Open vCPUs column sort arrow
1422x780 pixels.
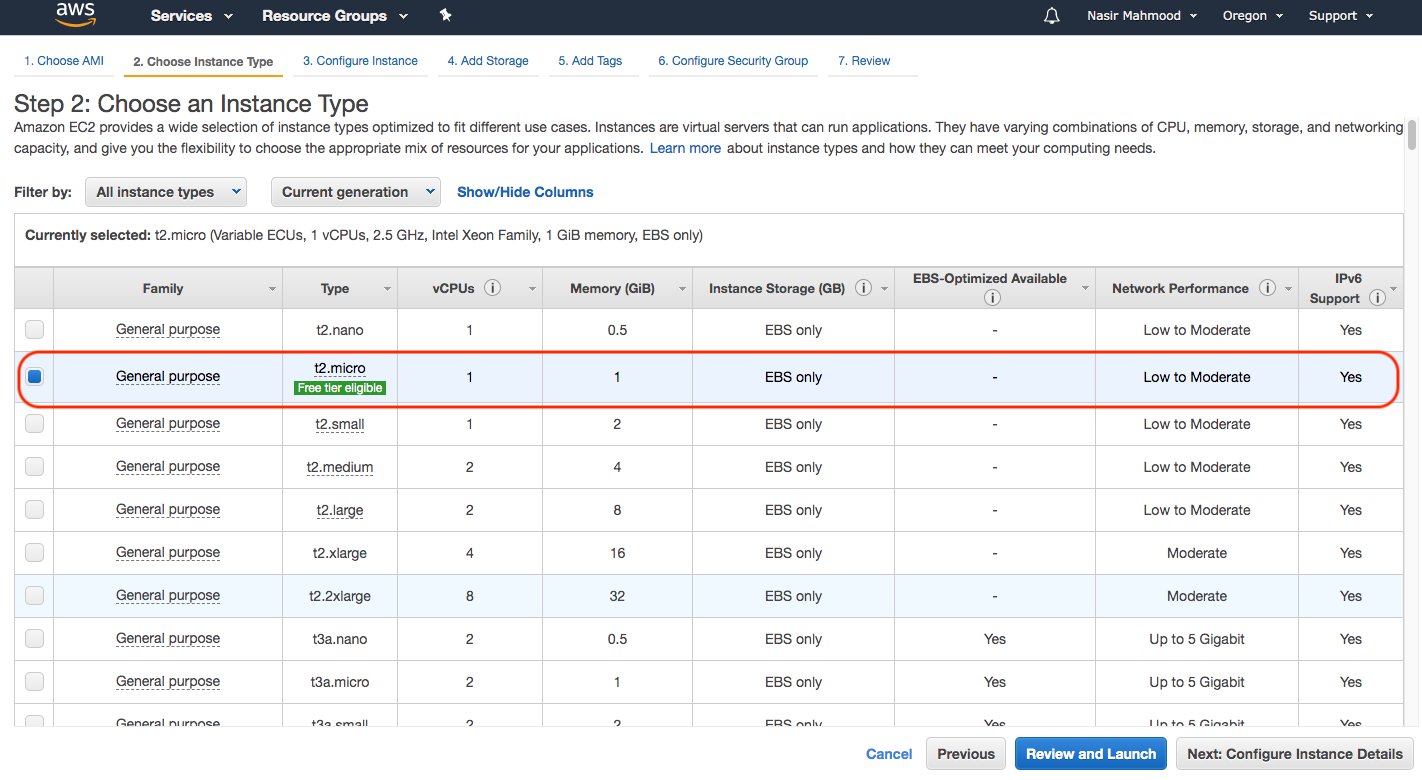click(532, 289)
